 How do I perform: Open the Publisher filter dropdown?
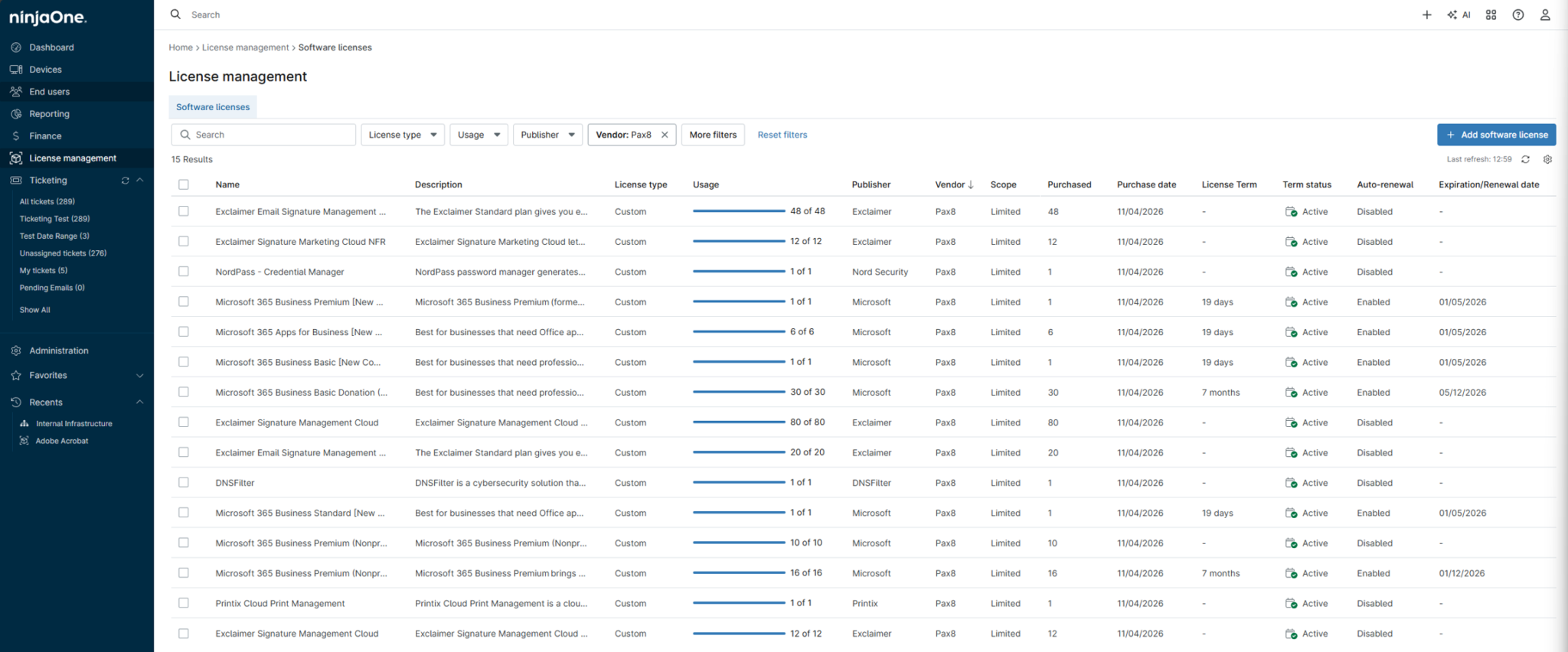tap(547, 135)
